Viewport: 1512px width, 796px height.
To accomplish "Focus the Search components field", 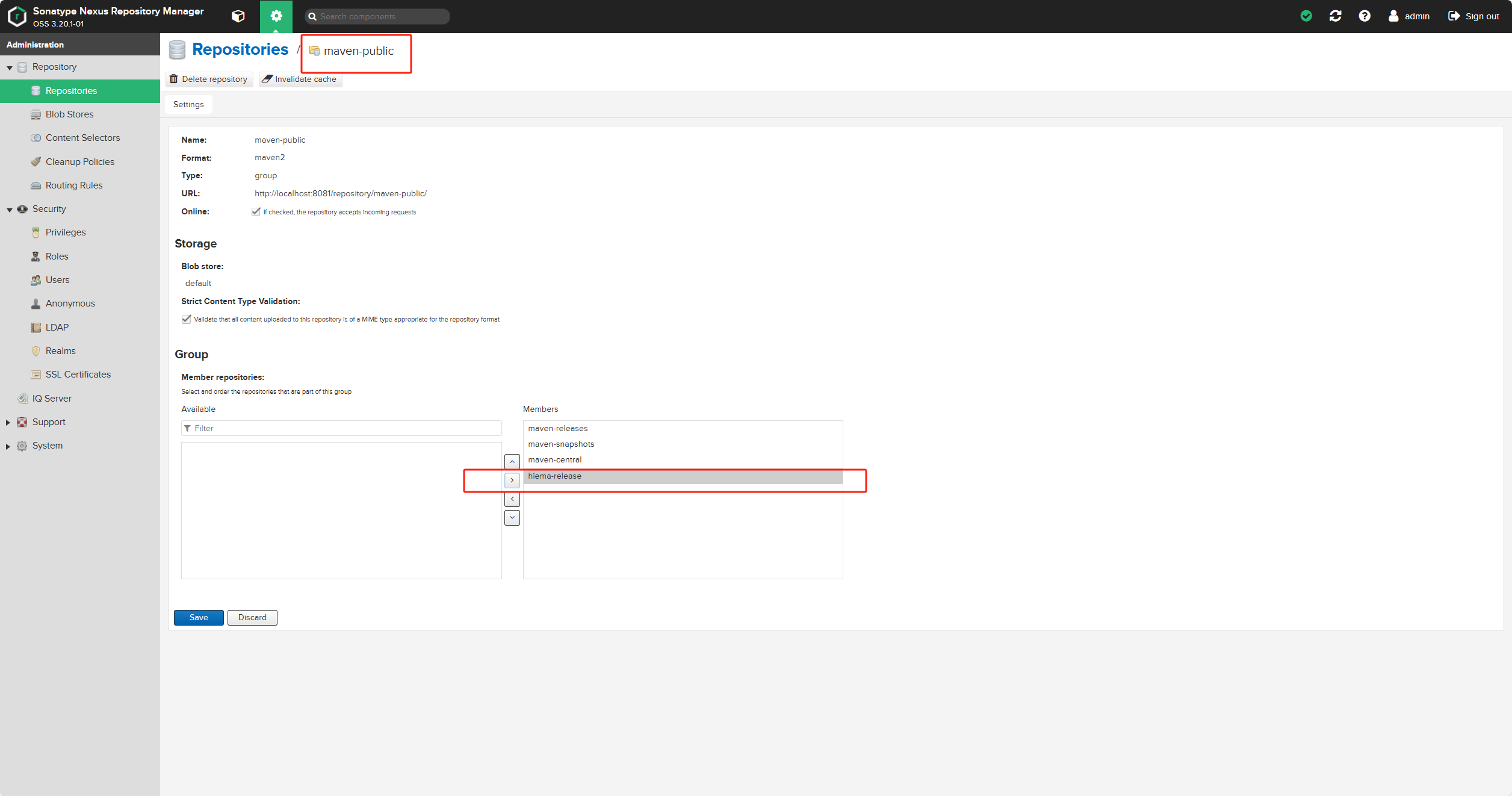I will [x=378, y=16].
